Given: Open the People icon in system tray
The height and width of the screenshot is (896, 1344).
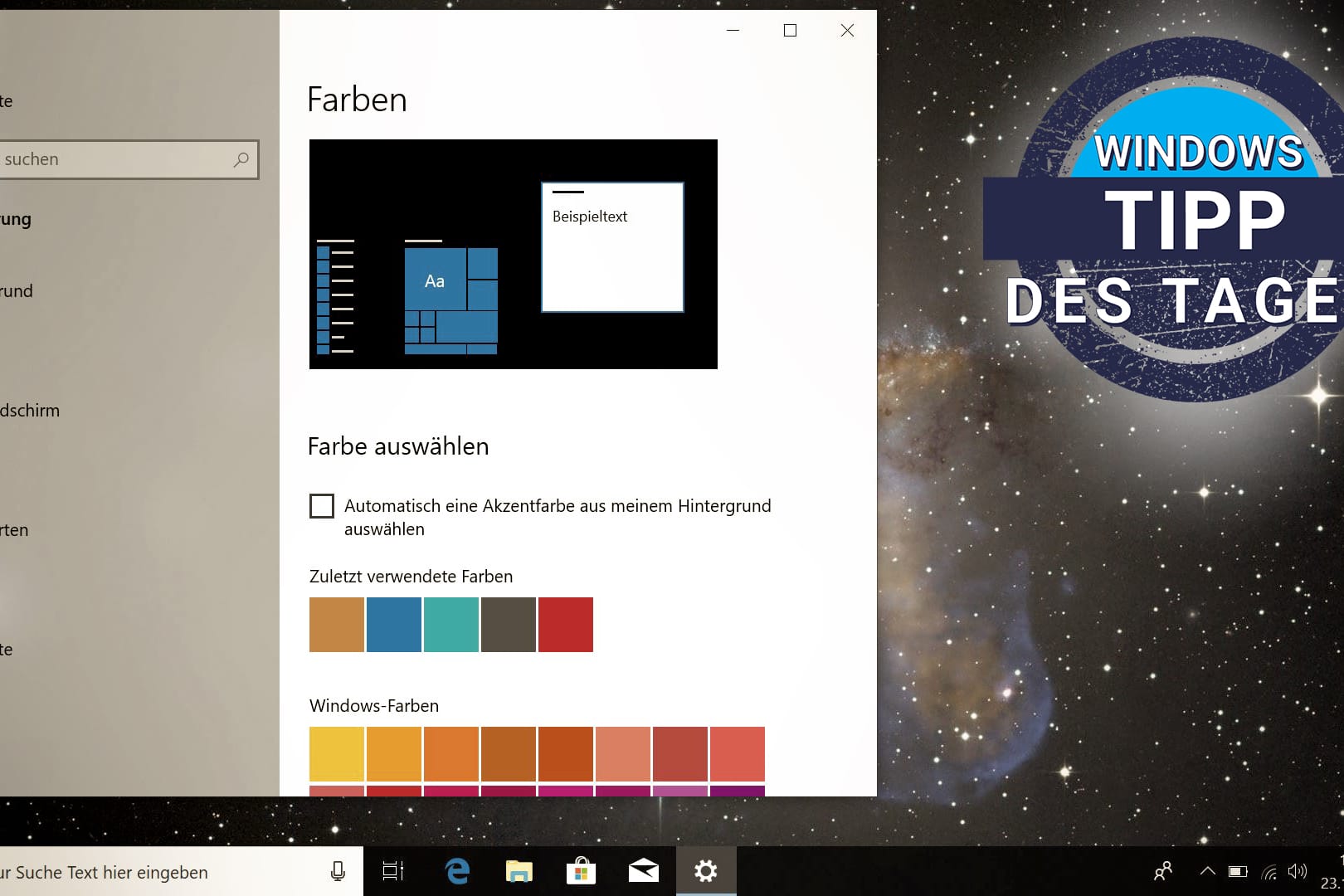Looking at the screenshot, I should 1163,871.
